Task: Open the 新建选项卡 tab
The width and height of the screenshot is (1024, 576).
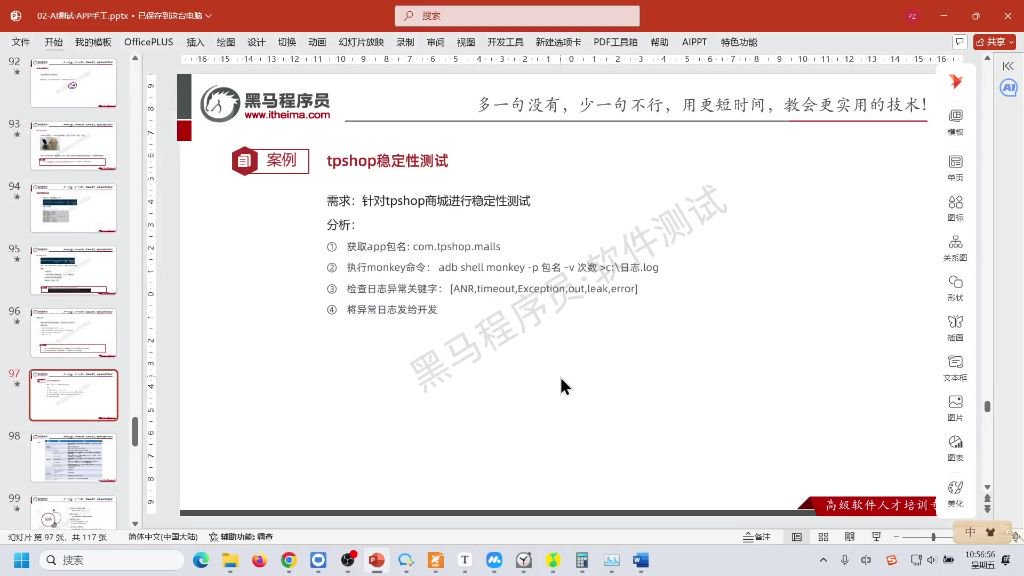Action: click(x=558, y=42)
